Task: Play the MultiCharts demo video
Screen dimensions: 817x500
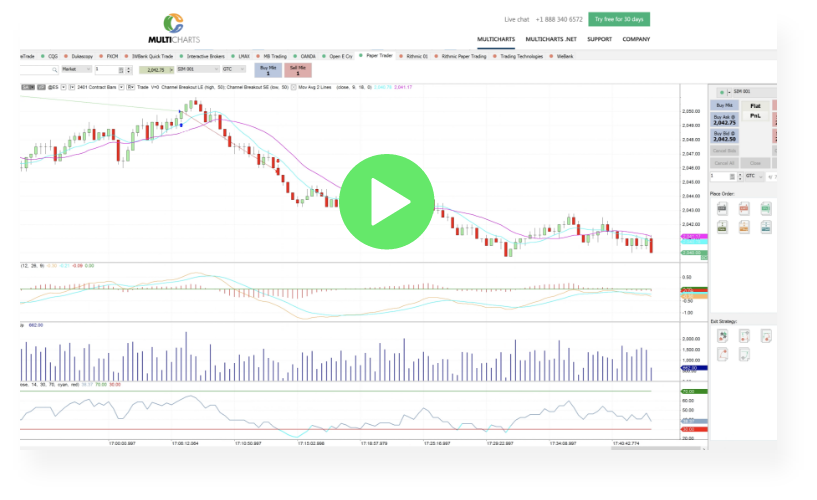Action: point(387,202)
